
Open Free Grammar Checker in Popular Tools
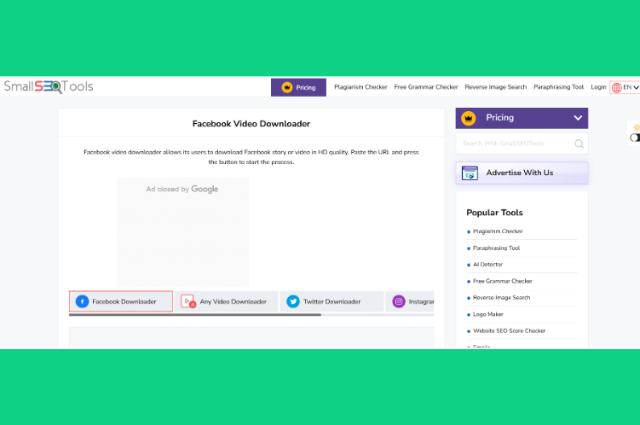coord(502,281)
